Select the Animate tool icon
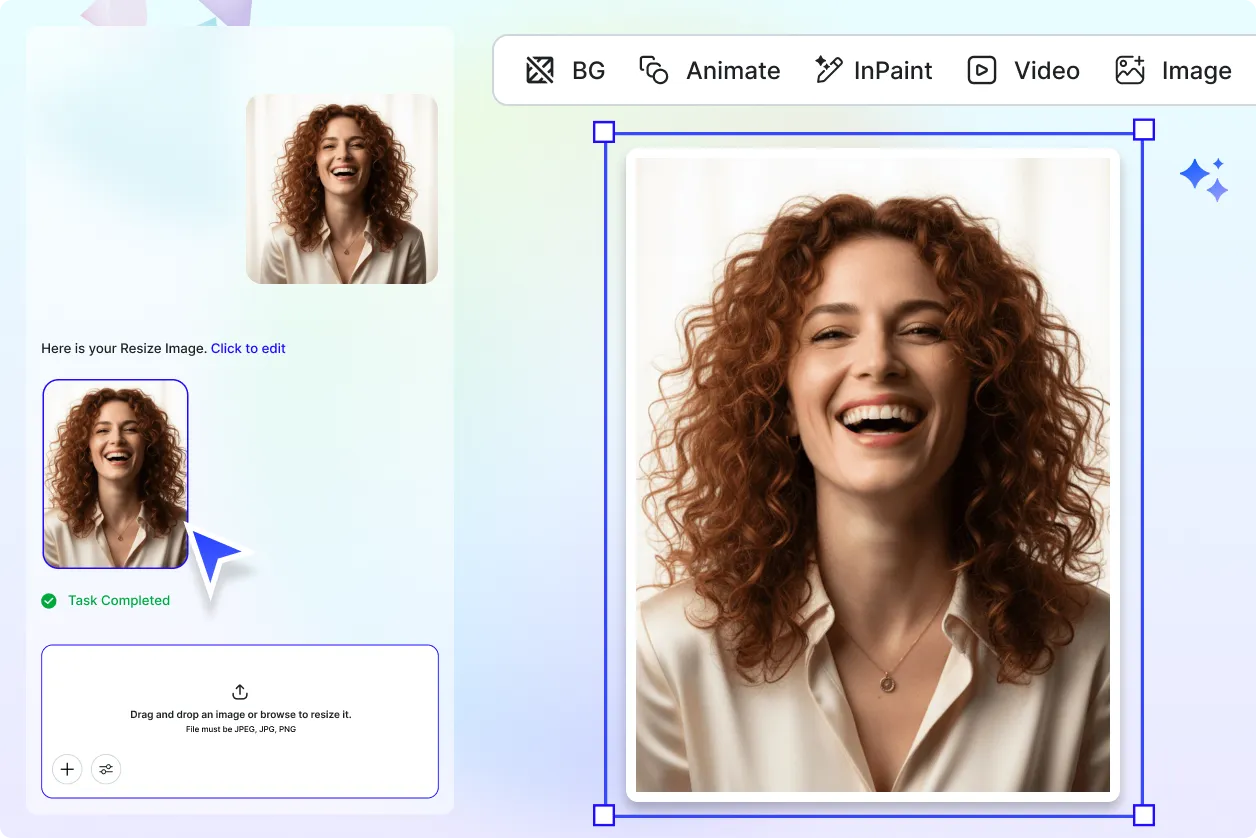The height and width of the screenshot is (838, 1256). click(x=654, y=71)
